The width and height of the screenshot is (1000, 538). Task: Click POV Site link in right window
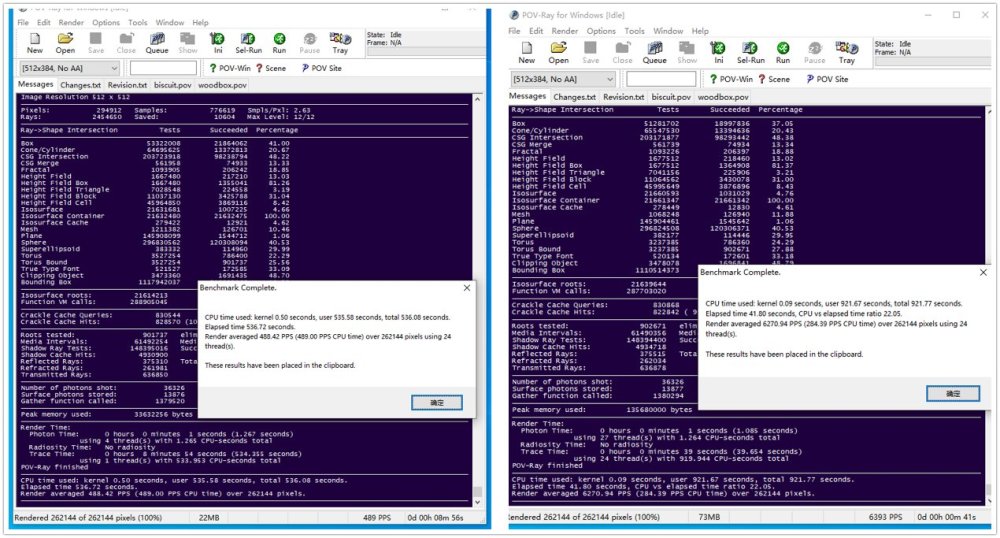click(827, 79)
